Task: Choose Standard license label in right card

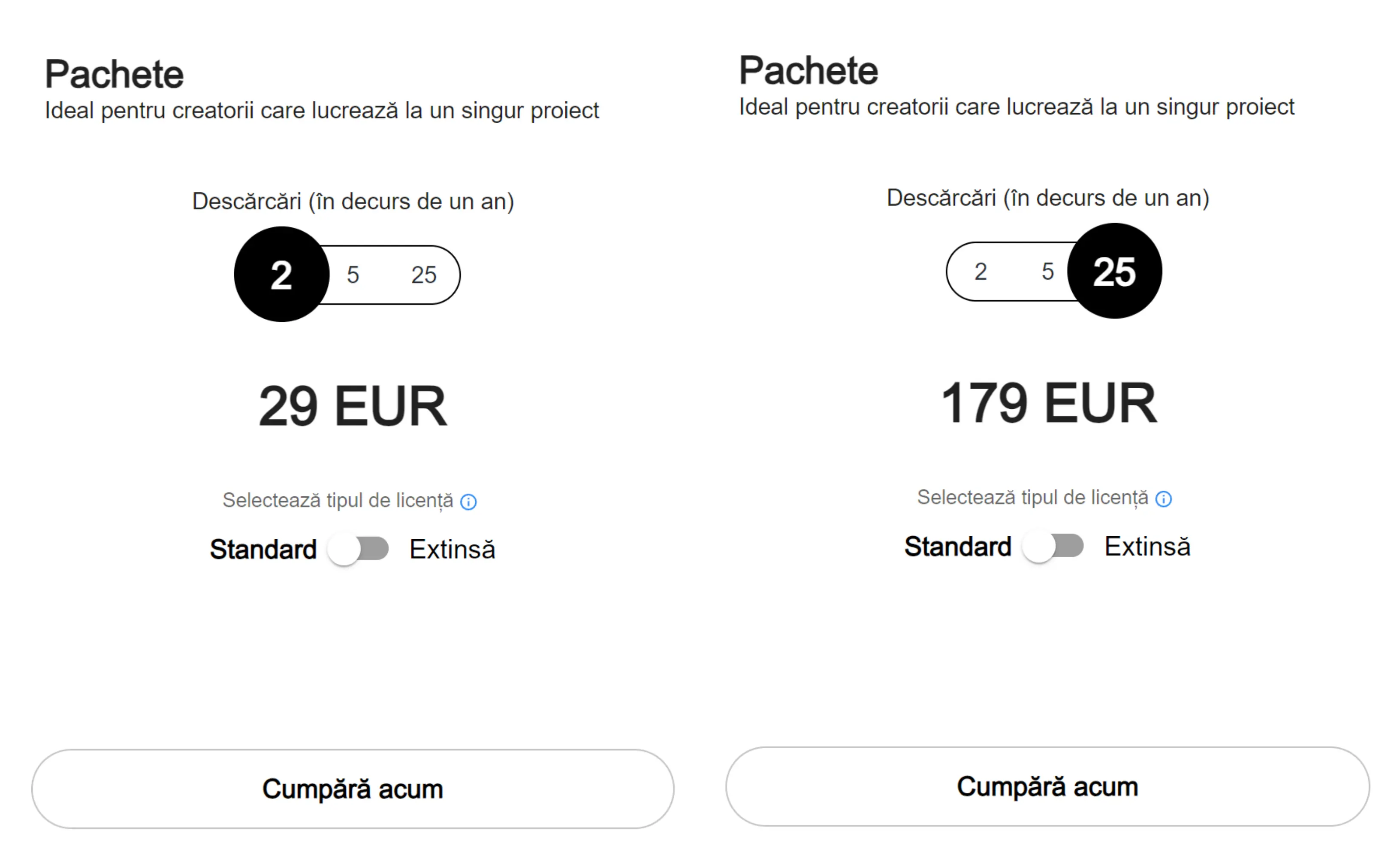Action: pos(958,547)
